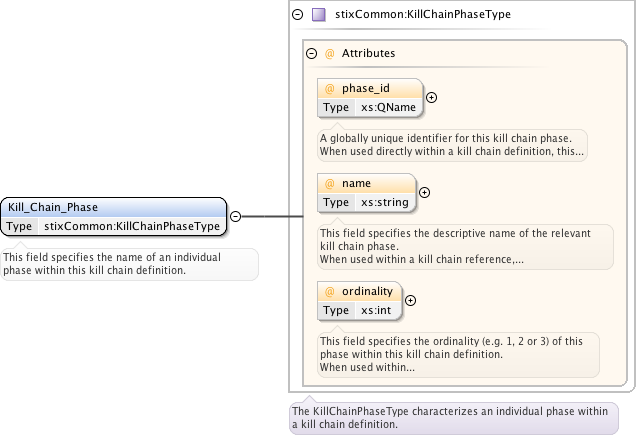Select the phase_id description text
The height and width of the screenshot is (438, 637).
click(452, 145)
